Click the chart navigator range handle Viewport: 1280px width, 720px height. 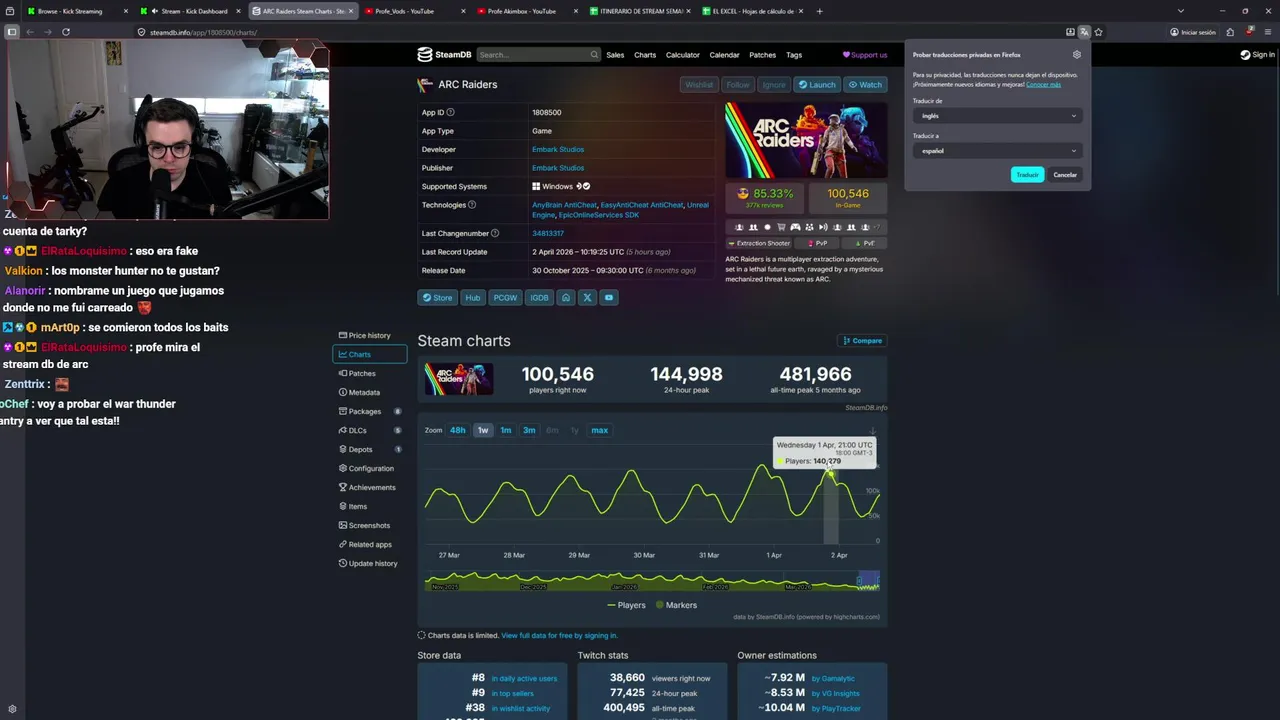(859, 580)
